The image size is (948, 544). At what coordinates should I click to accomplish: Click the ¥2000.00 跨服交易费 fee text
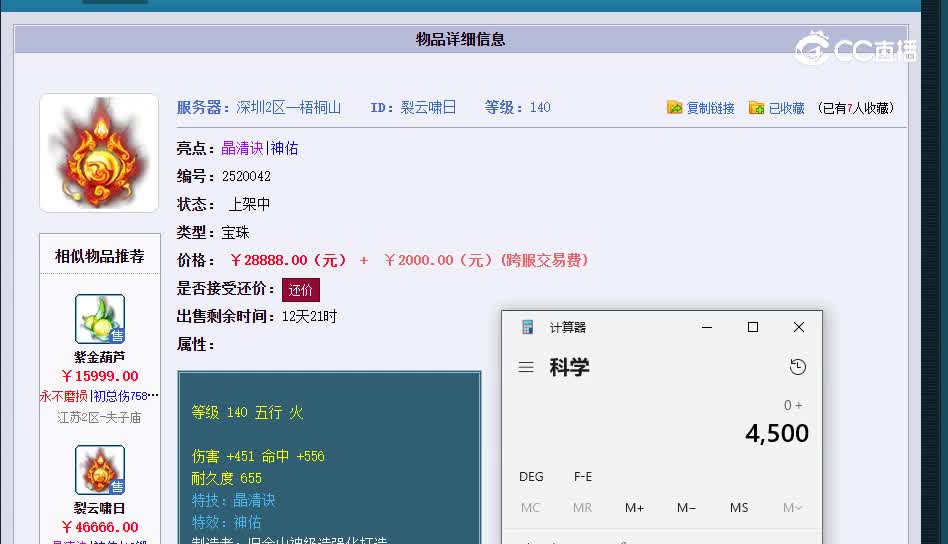(x=486, y=261)
